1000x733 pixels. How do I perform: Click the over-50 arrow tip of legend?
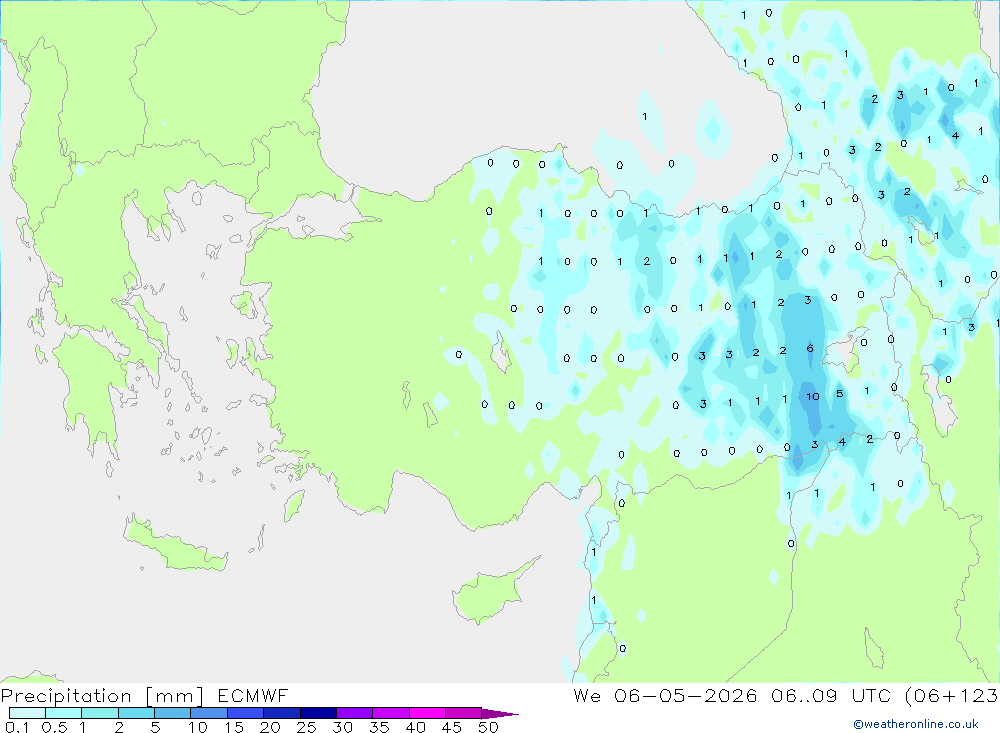[x=500, y=714]
